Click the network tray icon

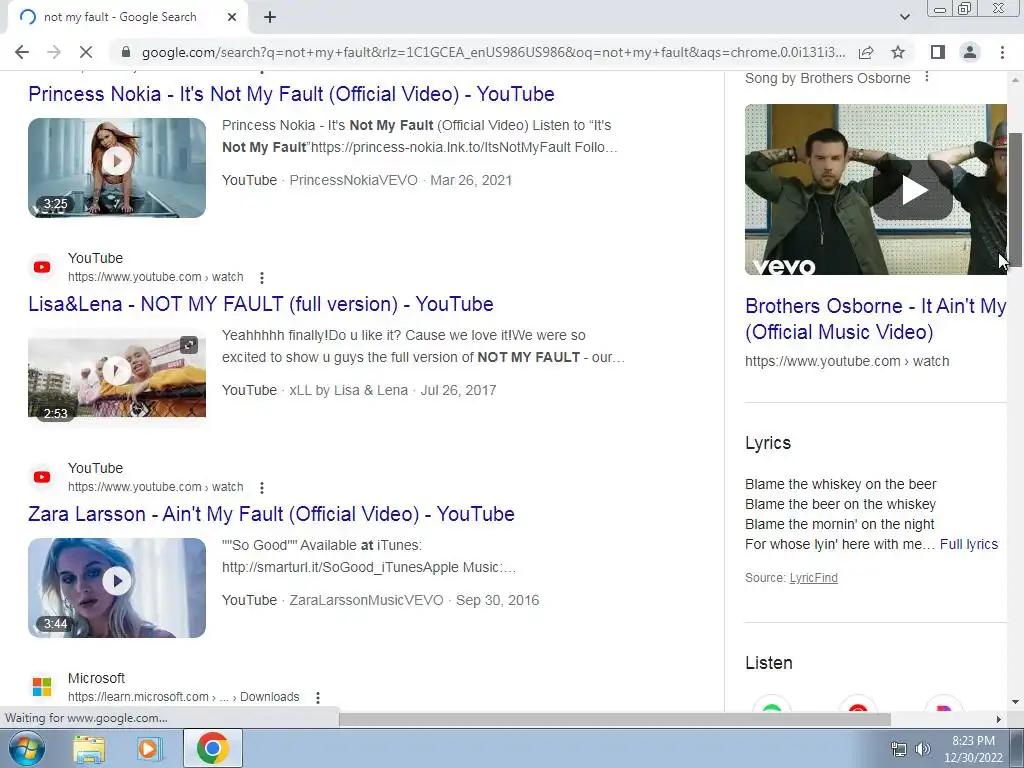[x=899, y=749]
